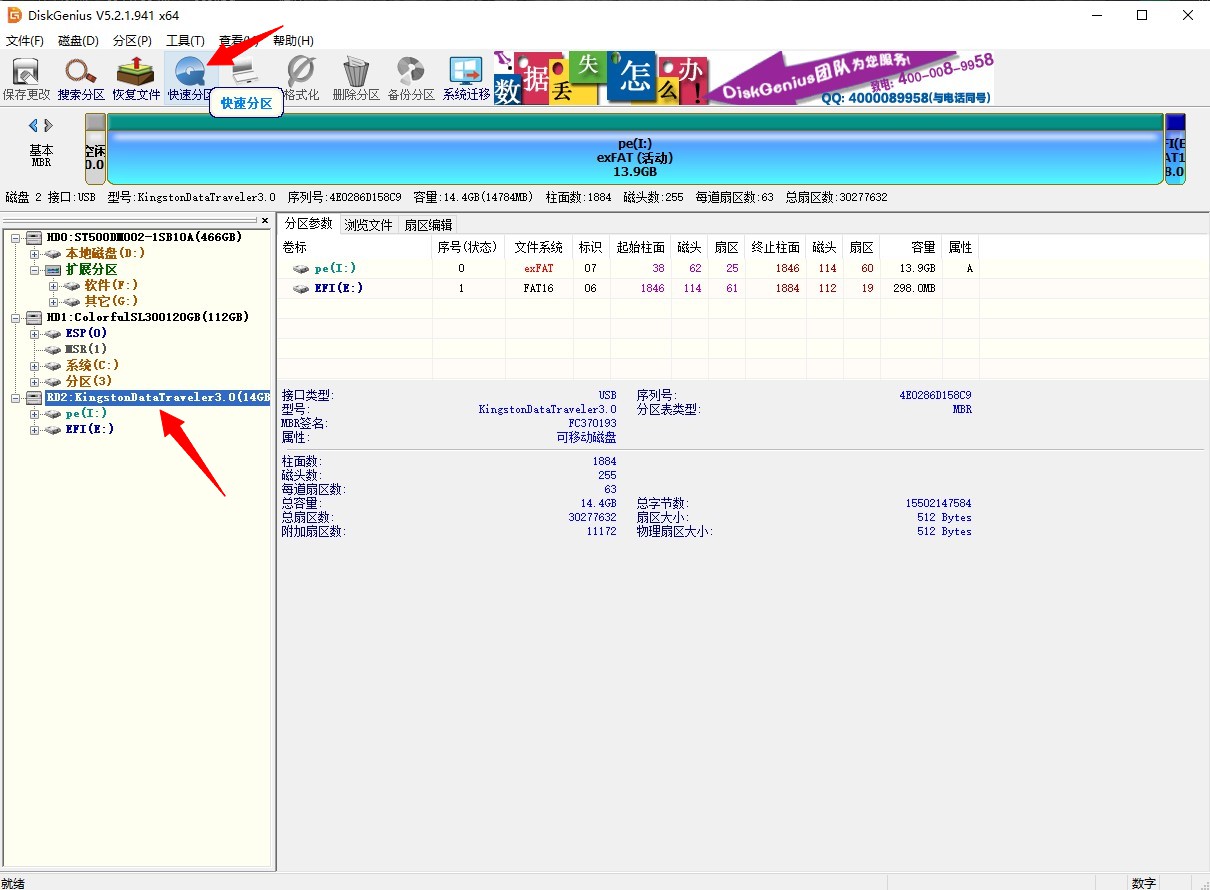Image resolution: width=1210 pixels, height=890 pixels.
Task: Select the EFI(E:) row in partition table
Action: pyautogui.click(x=340, y=288)
